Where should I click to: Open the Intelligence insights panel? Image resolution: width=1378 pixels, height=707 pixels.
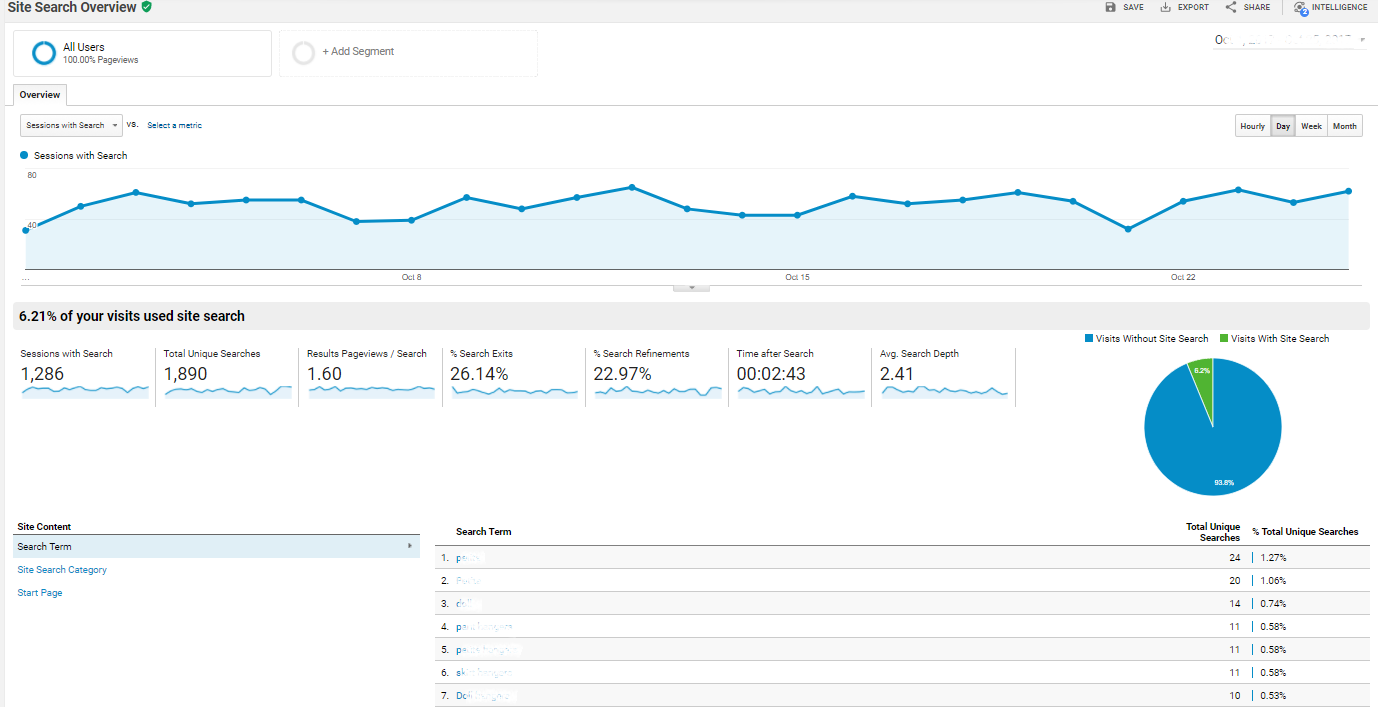click(x=1300, y=8)
